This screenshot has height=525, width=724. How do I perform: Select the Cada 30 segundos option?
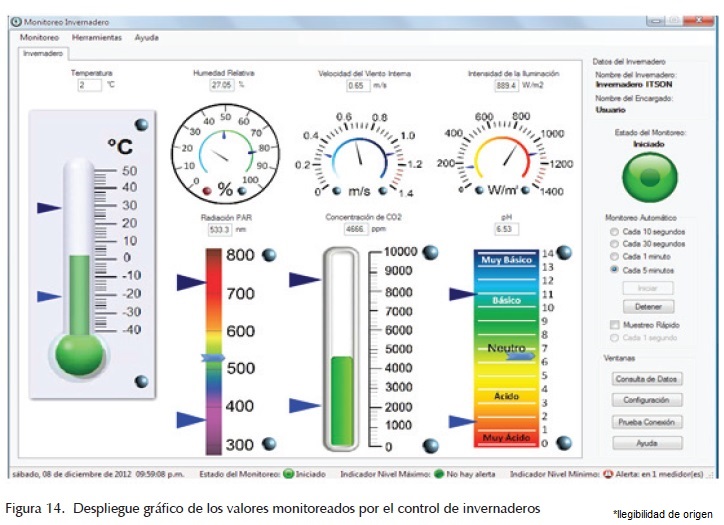614,244
